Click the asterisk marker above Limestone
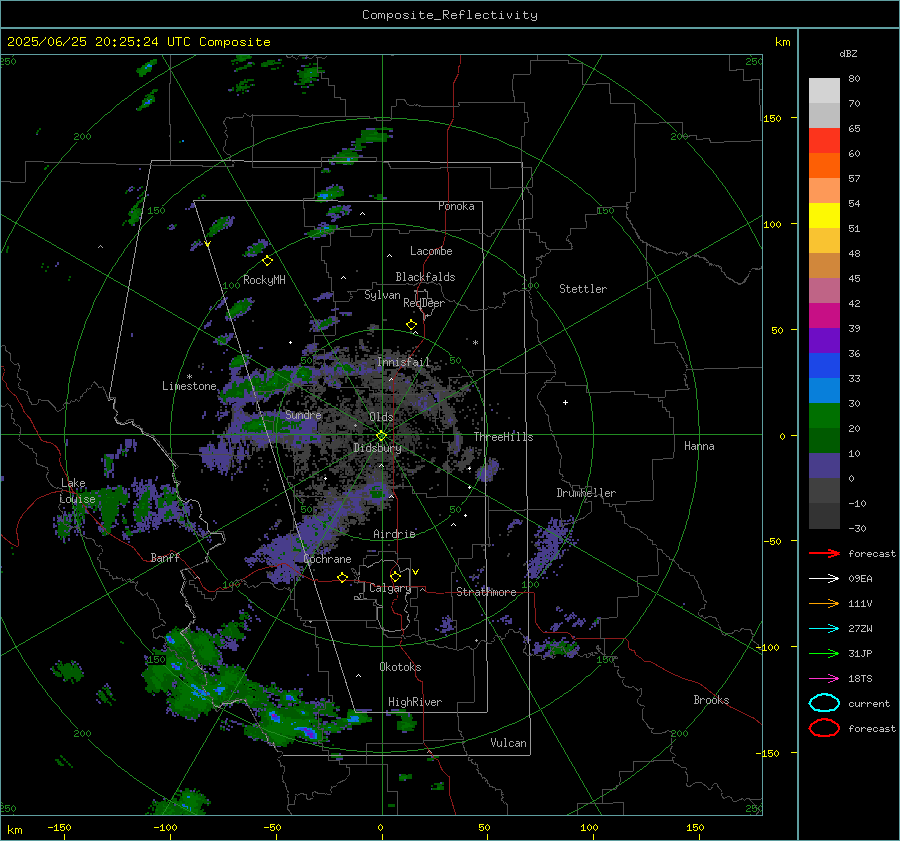Screen dimensions: 900x841 189,377
